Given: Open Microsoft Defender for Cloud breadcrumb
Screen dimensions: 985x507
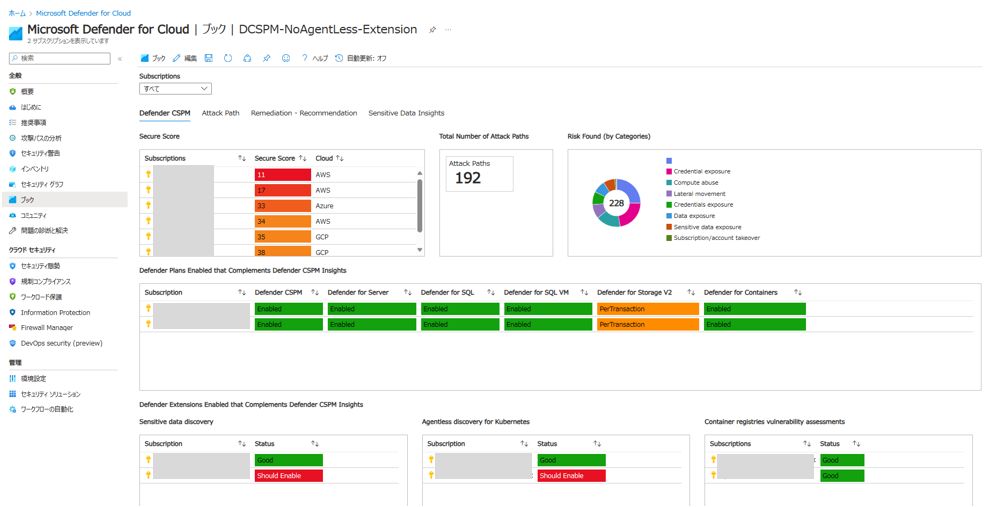Looking at the screenshot, I should pos(84,13).
